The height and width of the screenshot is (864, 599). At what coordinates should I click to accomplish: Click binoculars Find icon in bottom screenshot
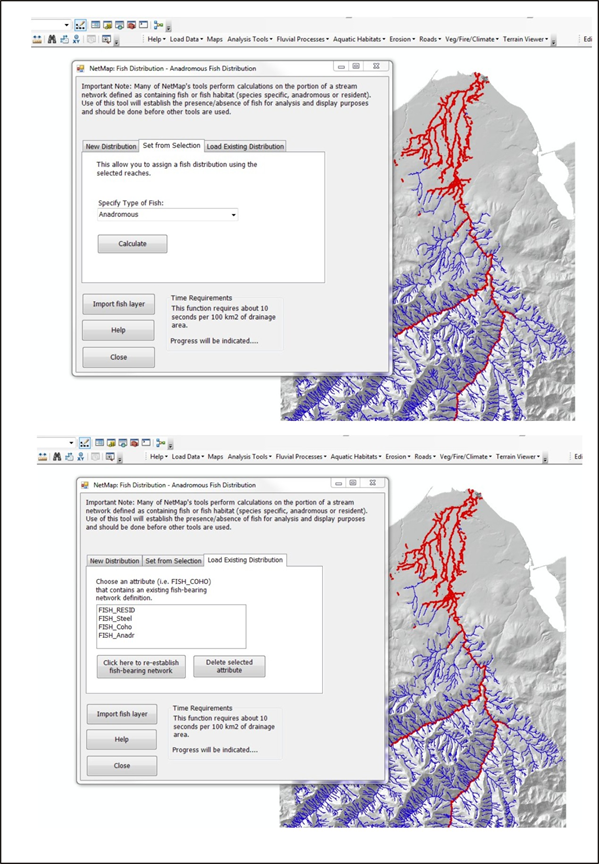(x=57, y=456)
